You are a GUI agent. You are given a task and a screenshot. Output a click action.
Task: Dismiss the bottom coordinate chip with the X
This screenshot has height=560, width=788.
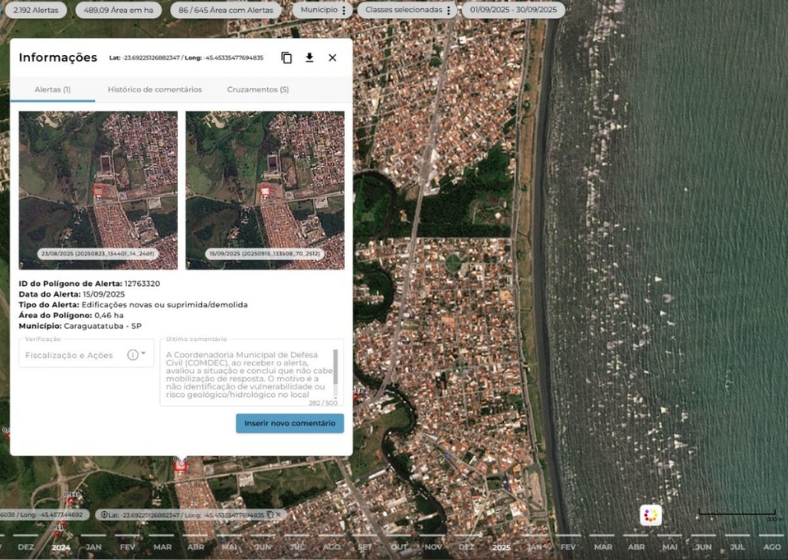click(279, 515)
